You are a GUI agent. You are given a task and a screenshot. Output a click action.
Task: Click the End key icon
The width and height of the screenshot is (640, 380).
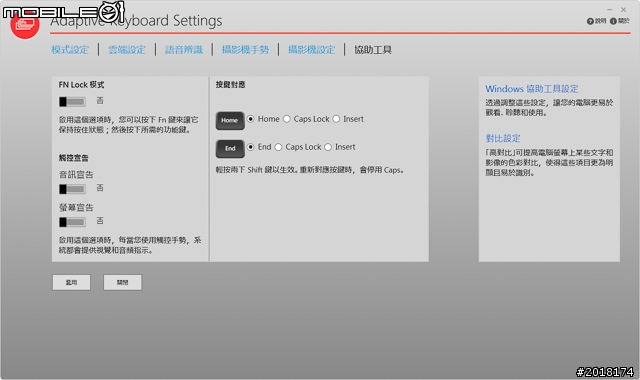coord(230,149)
